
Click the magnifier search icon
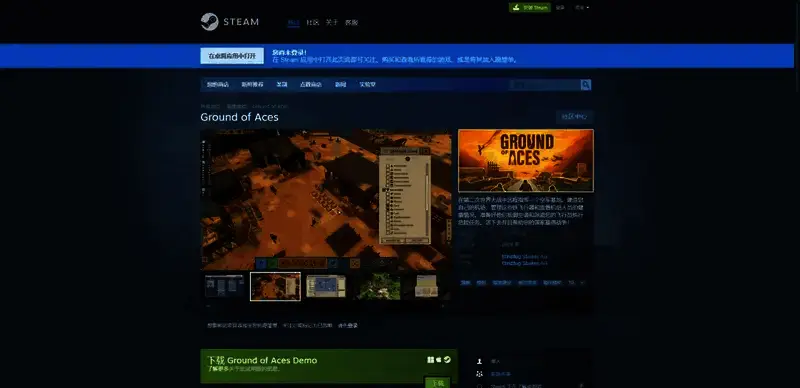(x=586, y=85)
